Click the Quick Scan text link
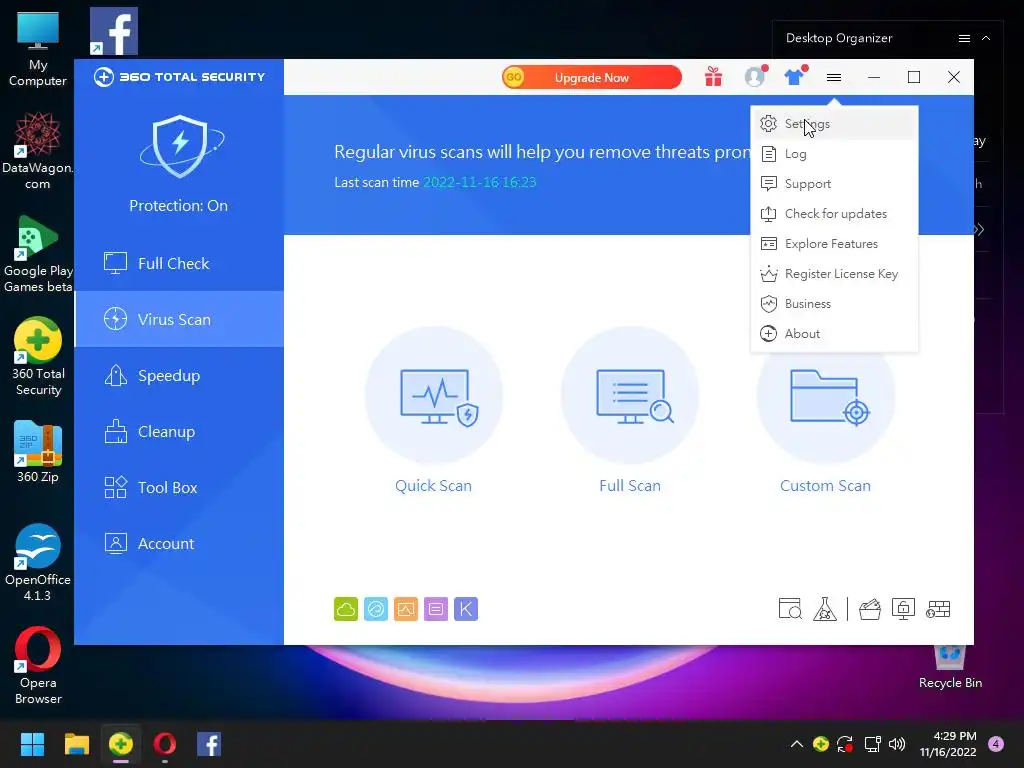Image resolution: width=1024 pixels, height=768 pixels. 434,486
